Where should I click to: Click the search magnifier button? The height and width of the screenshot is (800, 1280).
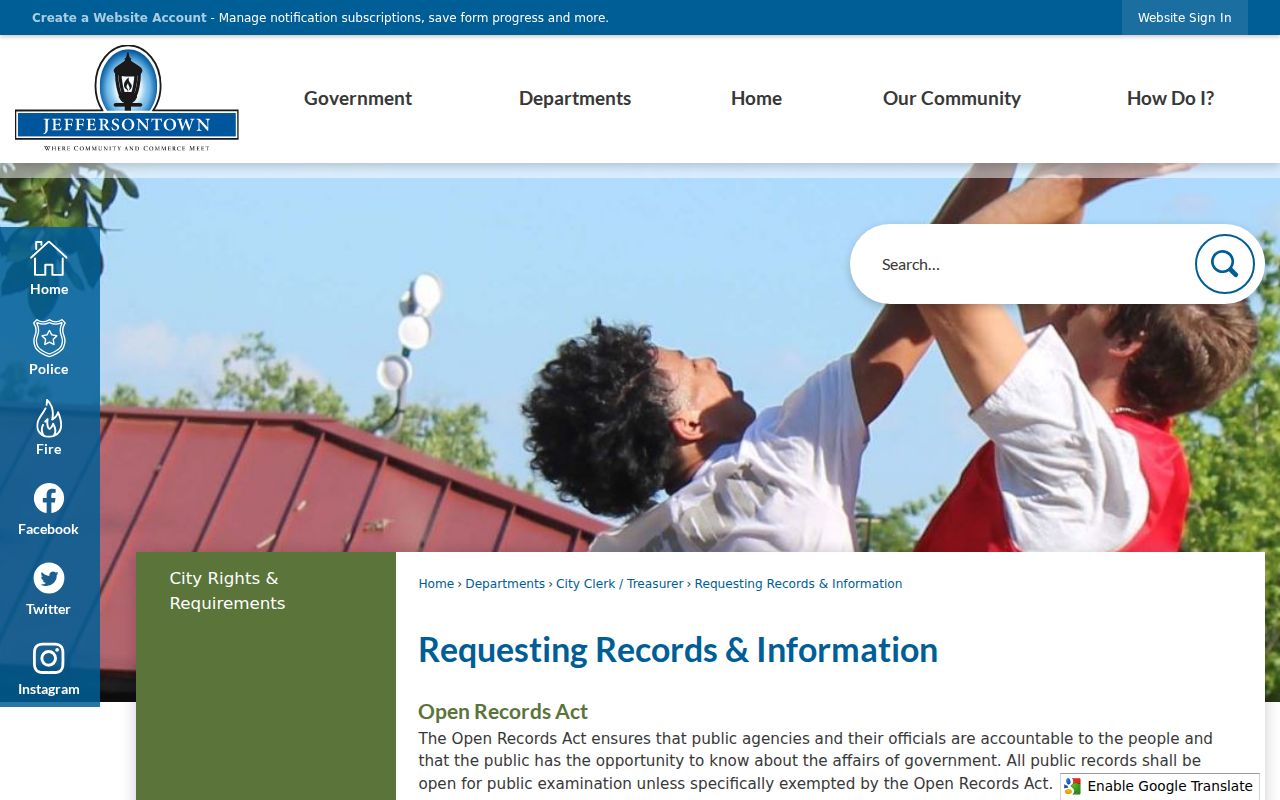pos(1224,264)
